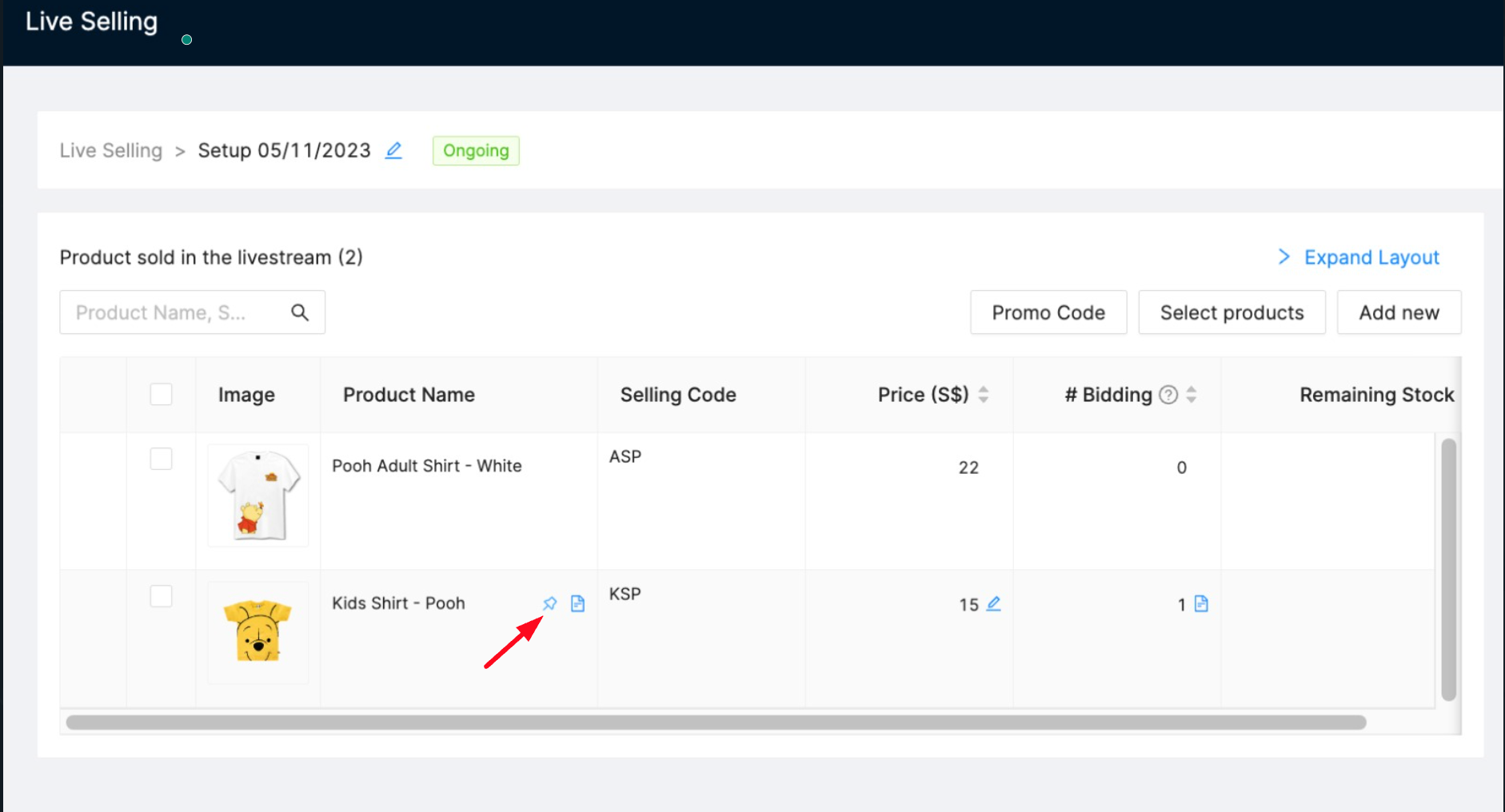The image size is (1505, 812).
Task: Go back to Live Selling breadcrumb
Action: [x=111, y=151]
